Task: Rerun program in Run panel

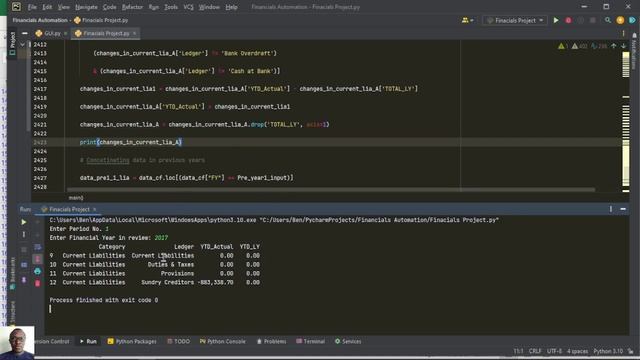Action: [x=24, y=222]
